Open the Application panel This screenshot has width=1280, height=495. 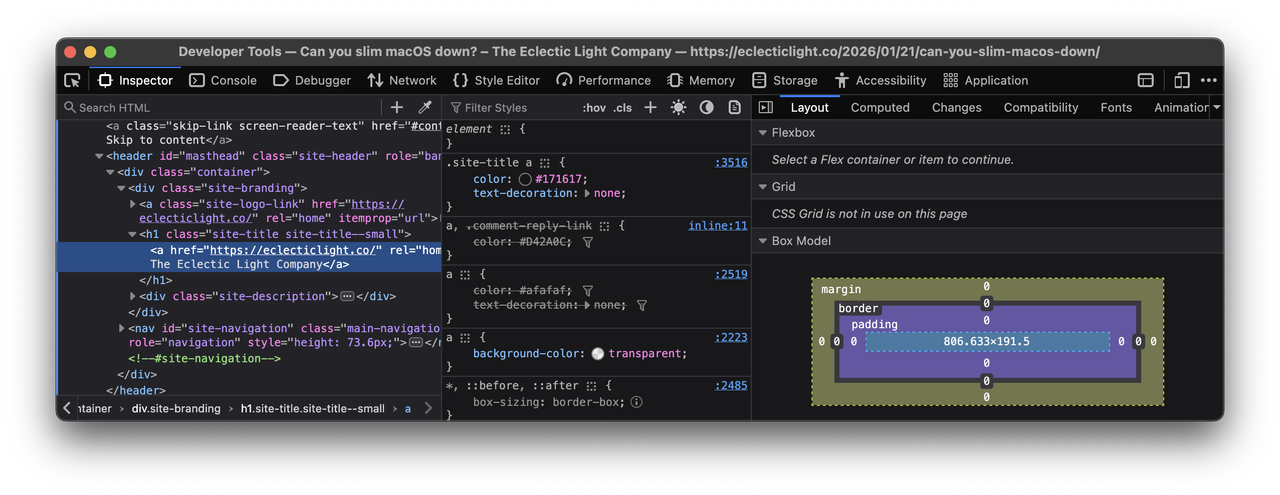point(985,80)
